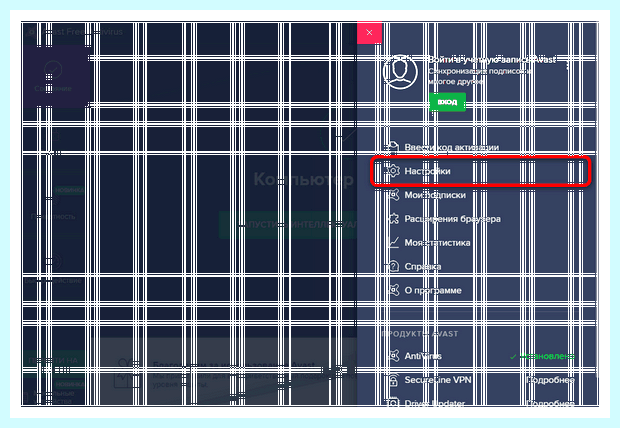Select SecureLine VPN product entry

point(438,380)
